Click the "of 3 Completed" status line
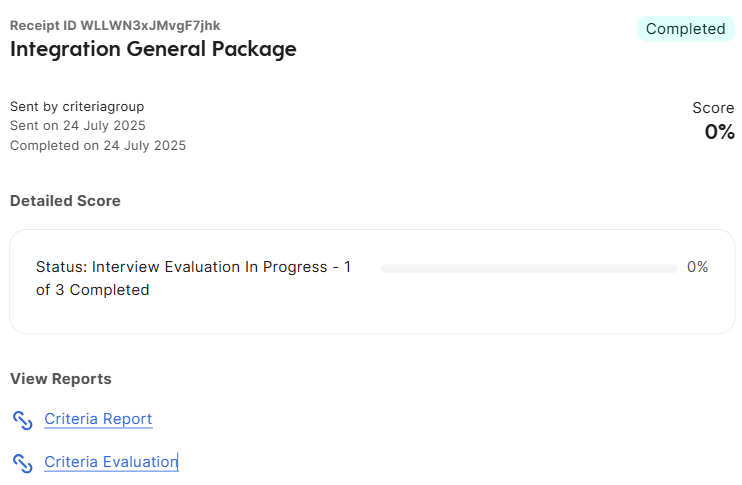The image size is (742, 485). pyautogui.click(x=92, y=290)
